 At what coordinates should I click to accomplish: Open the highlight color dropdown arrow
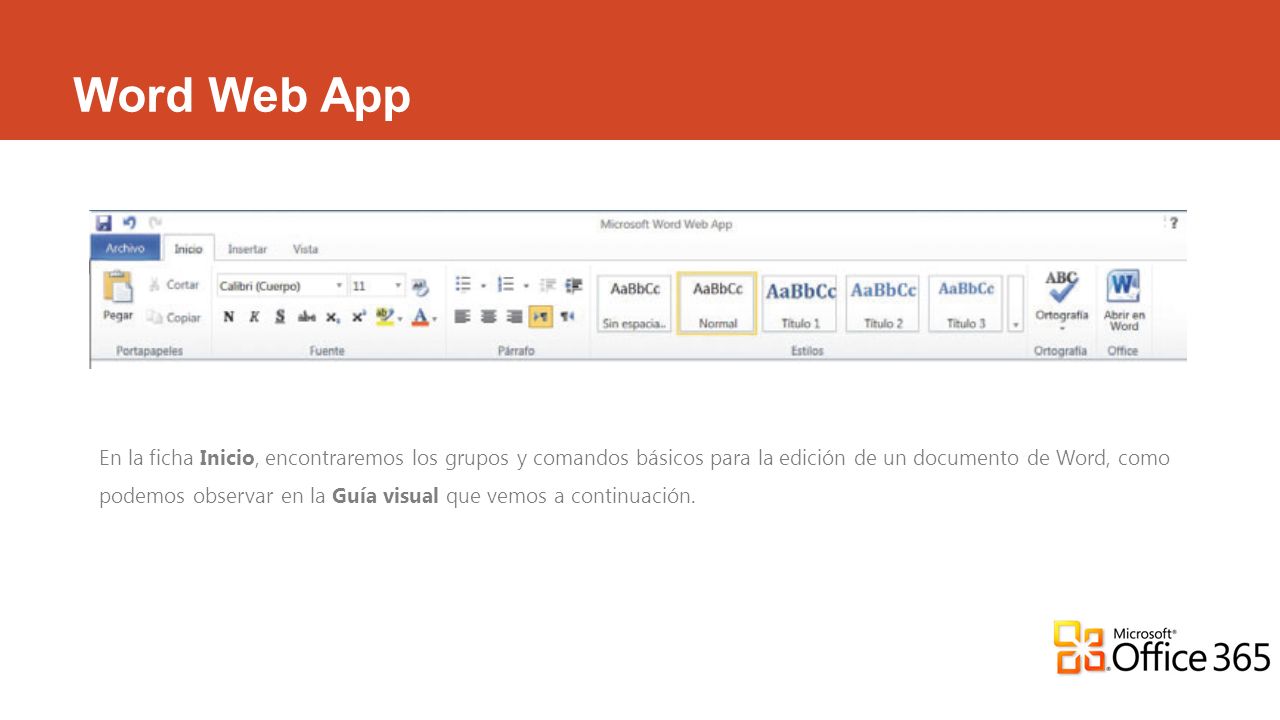click(401, 318)
